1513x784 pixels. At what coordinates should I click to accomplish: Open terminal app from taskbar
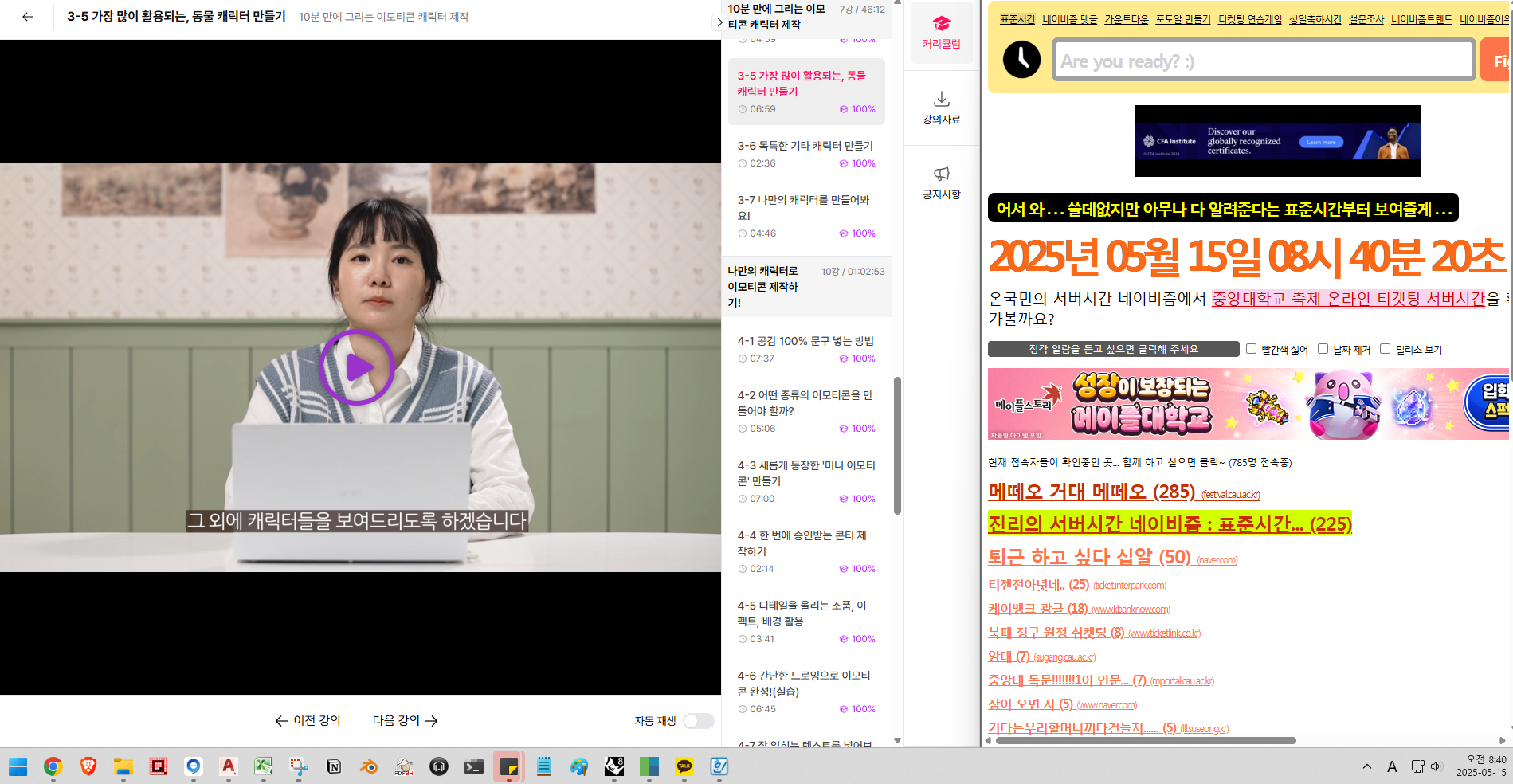pos(474,766)
